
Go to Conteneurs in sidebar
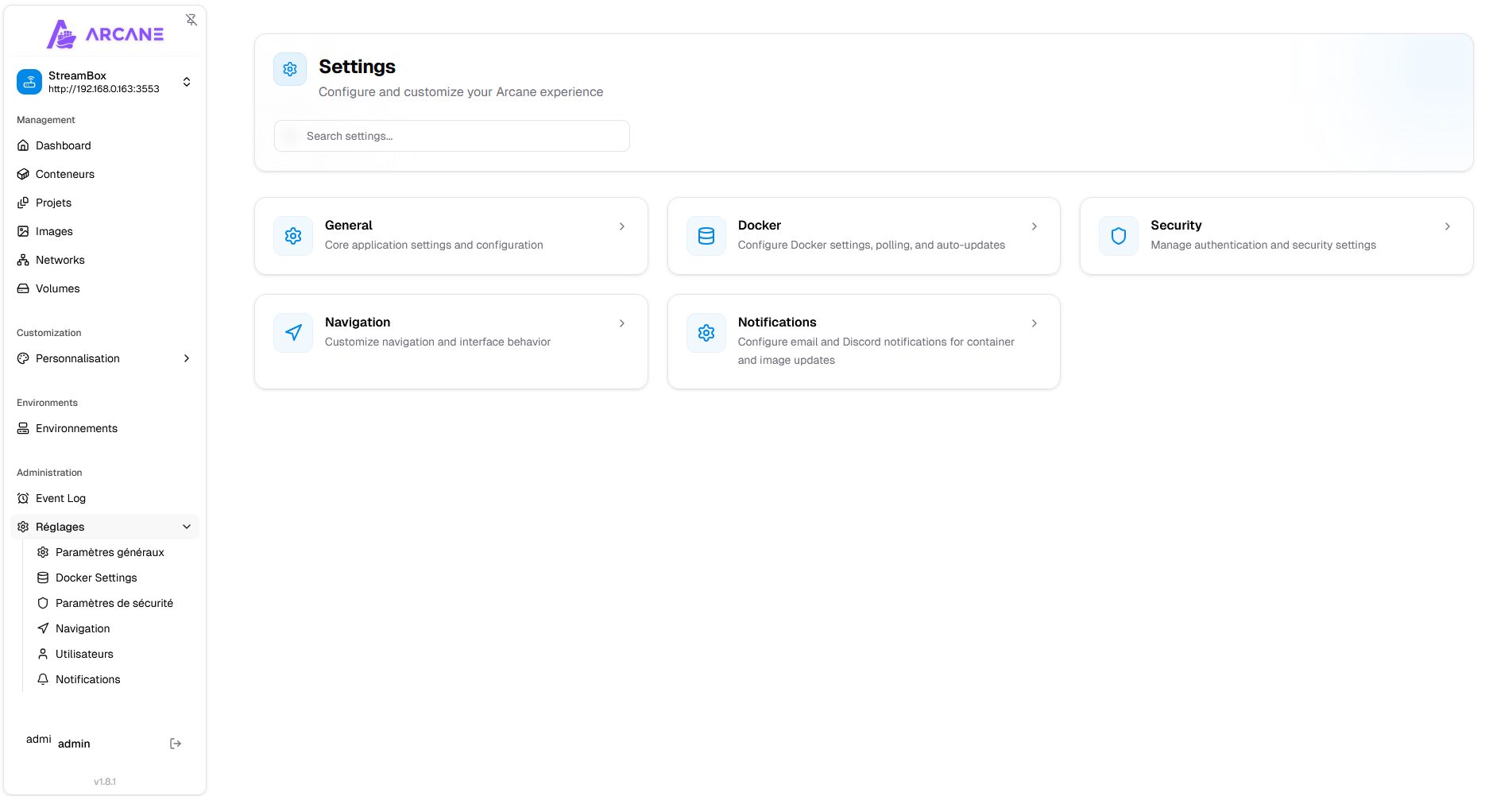click(x=65, y=174)
